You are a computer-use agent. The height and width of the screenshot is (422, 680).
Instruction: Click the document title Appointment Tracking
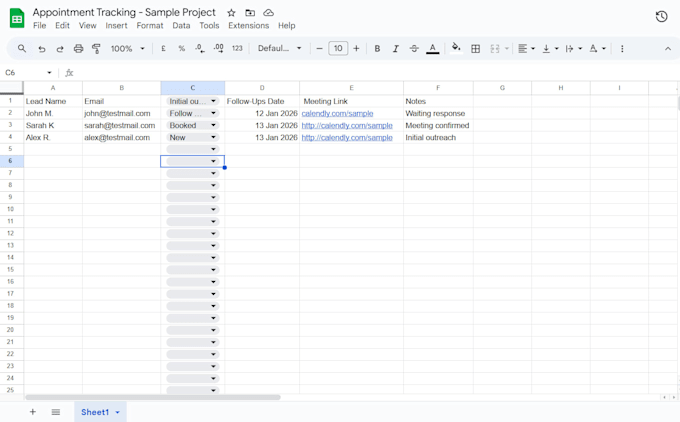[x=124, y=13]
